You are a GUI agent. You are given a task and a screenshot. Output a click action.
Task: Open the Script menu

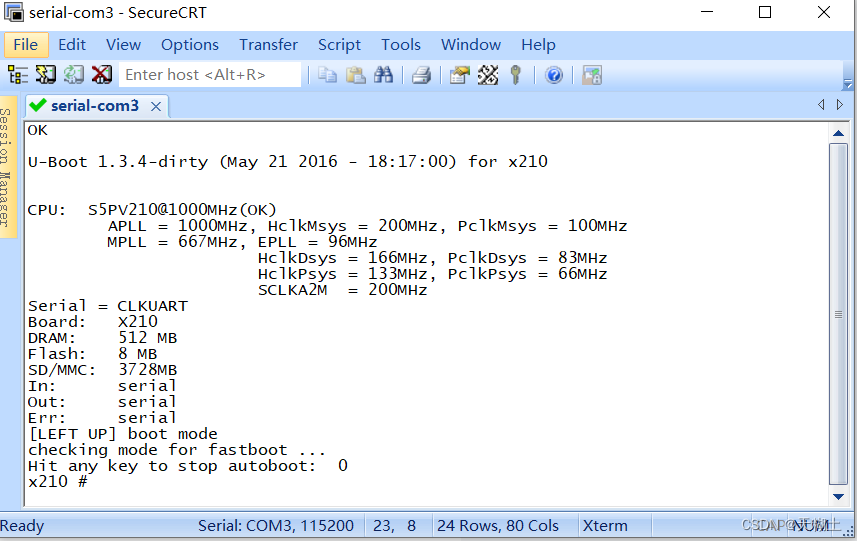pyautogui.click(x=339, y=44)
